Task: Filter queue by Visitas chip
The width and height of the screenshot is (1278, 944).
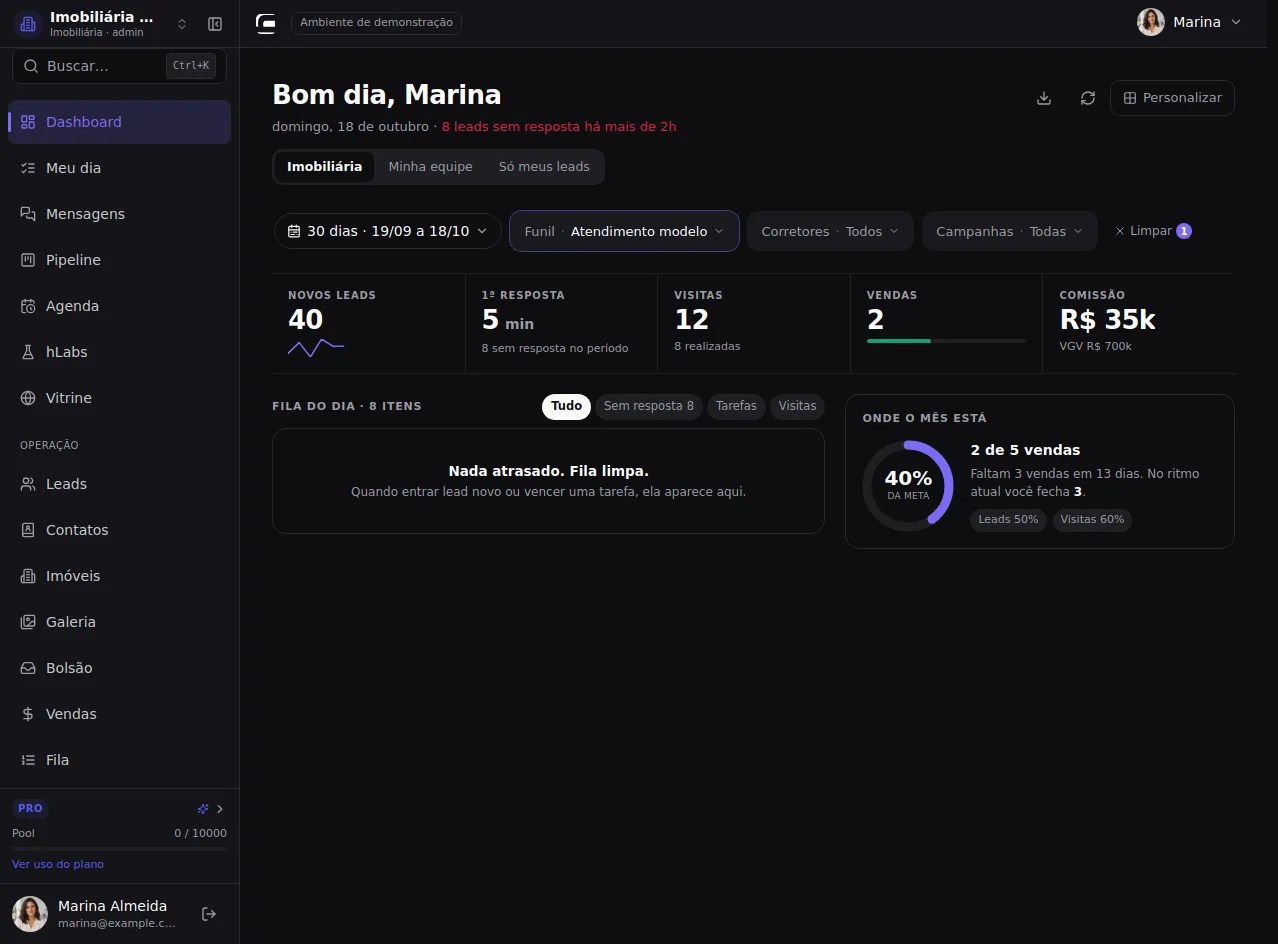Action: pos(797,406)
